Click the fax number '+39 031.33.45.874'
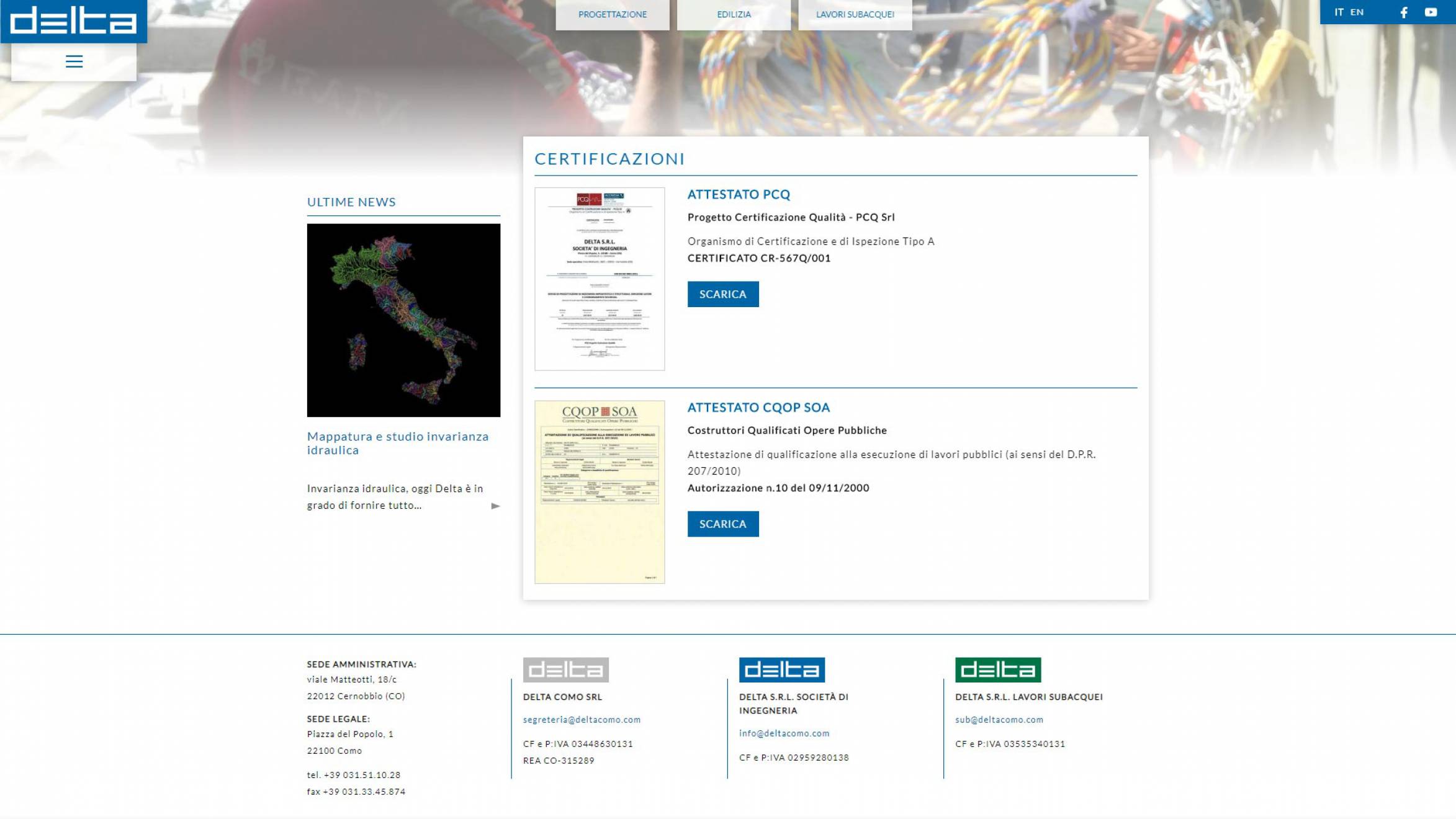 pos(364,792)
